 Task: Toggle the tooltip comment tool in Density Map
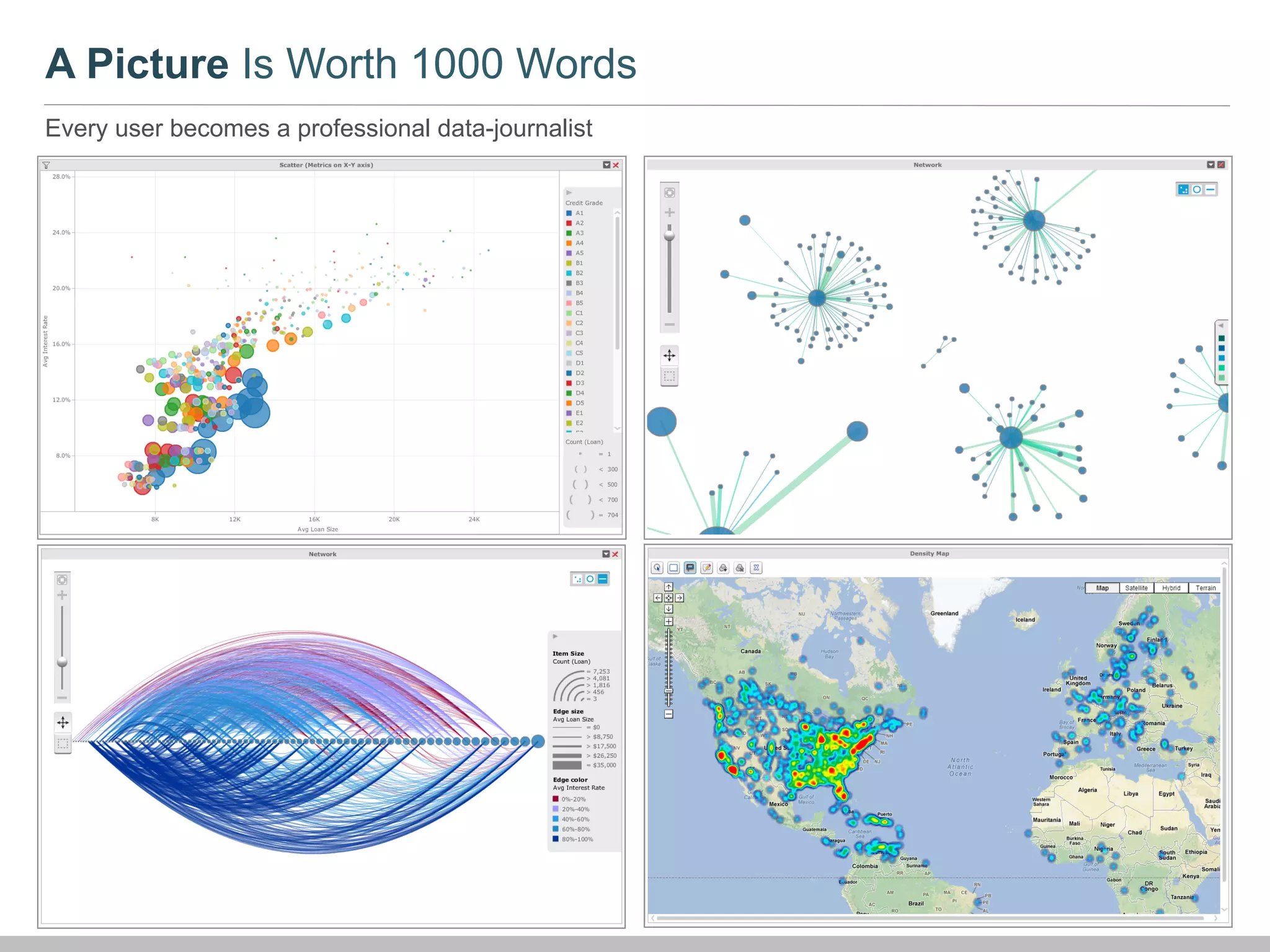(690, 568)
